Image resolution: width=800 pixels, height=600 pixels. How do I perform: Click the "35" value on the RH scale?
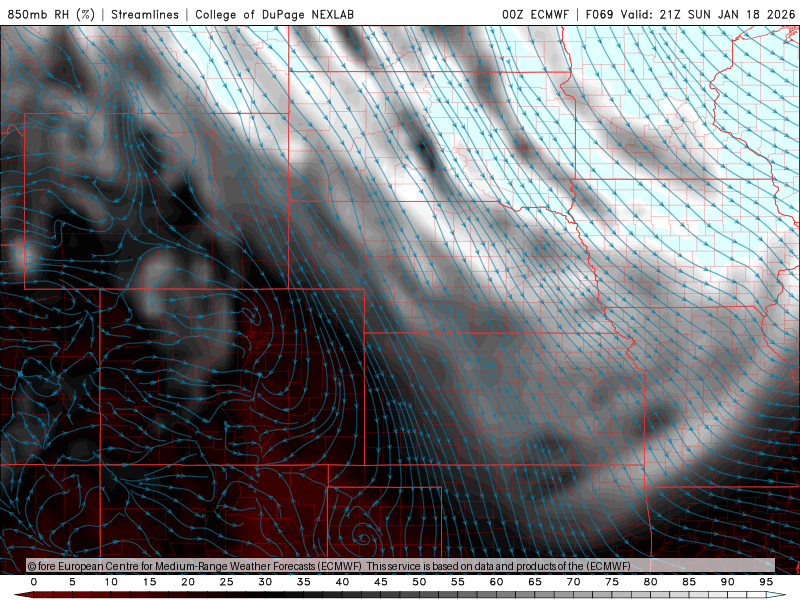[x=304, y=582]
